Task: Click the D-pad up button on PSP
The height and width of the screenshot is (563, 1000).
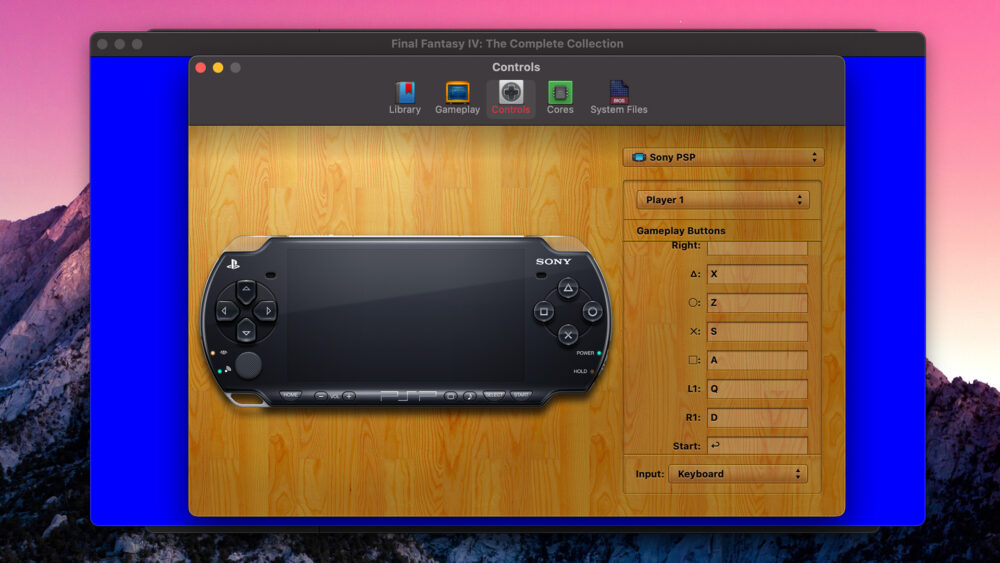Action: [x=246, y=291]
